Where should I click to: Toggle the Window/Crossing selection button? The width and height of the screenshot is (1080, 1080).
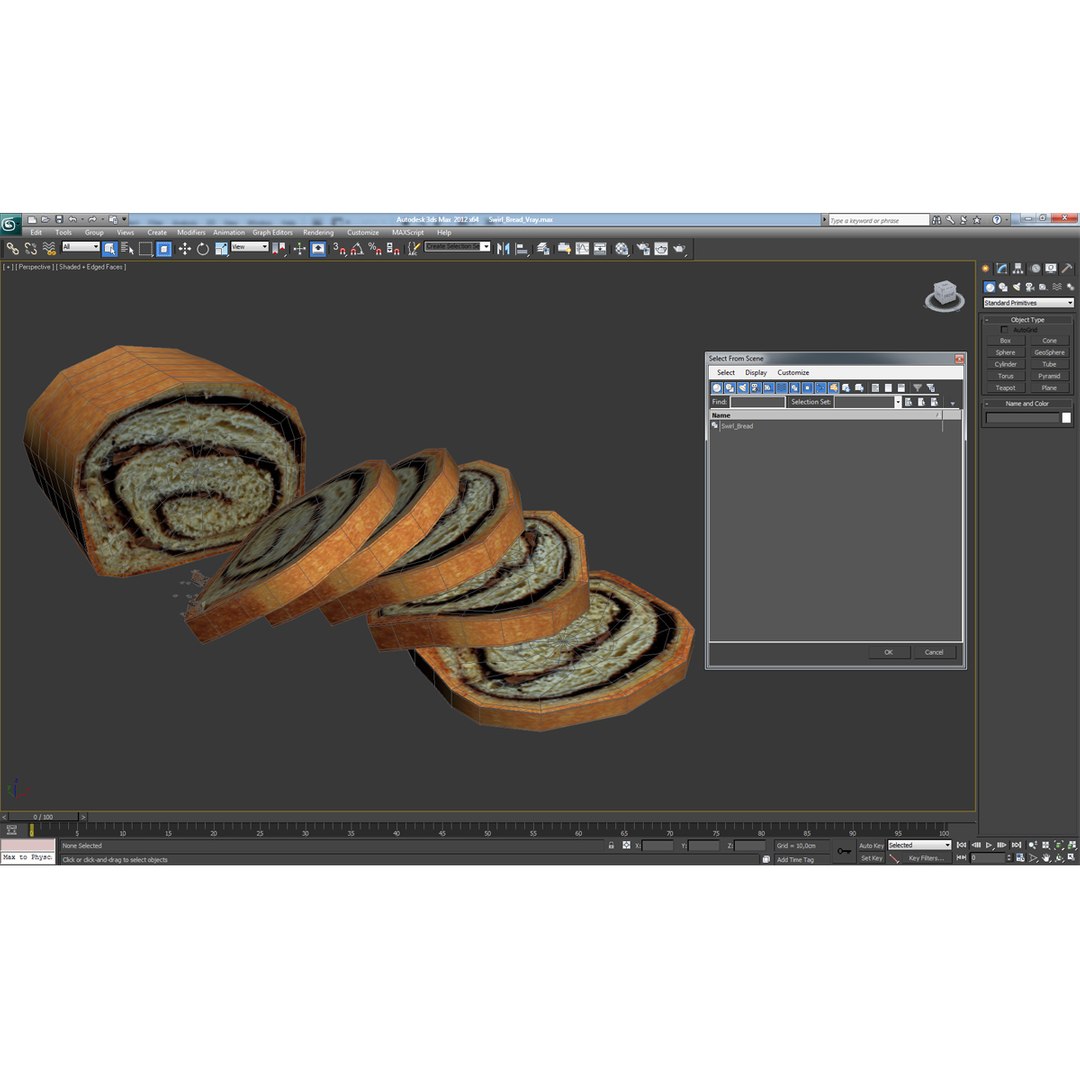click(x=164, y=249)
